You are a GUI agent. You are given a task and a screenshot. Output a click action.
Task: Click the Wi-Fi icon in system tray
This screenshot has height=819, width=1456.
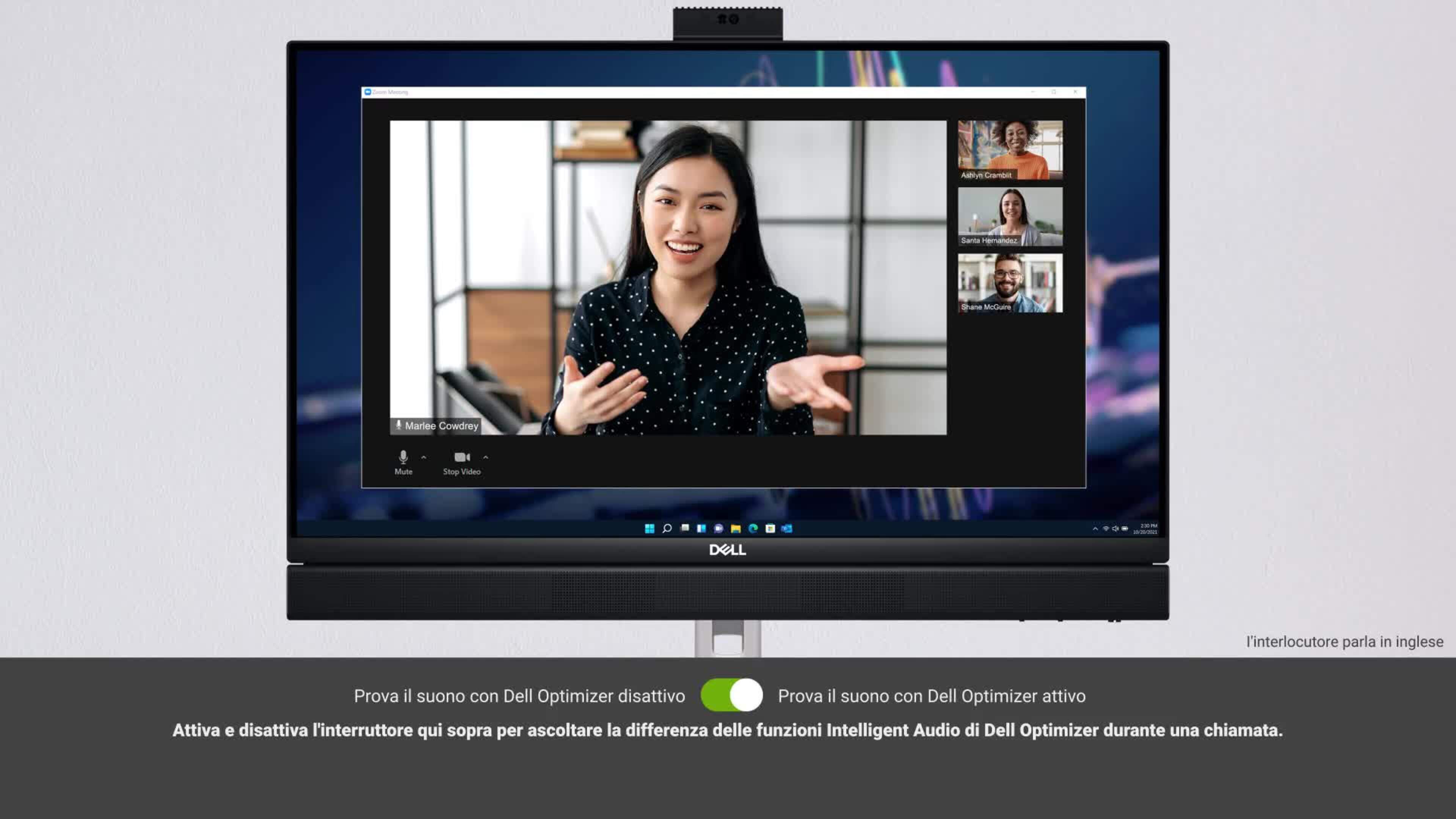click(1106, 529)
